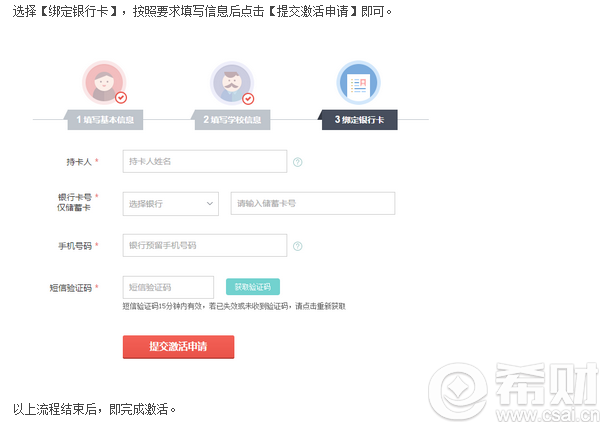Image resolution: width=600 pixels, height=422 pixels.
Task: Open the 选择银行 dropdown
Action: click(x=170, y=204)
